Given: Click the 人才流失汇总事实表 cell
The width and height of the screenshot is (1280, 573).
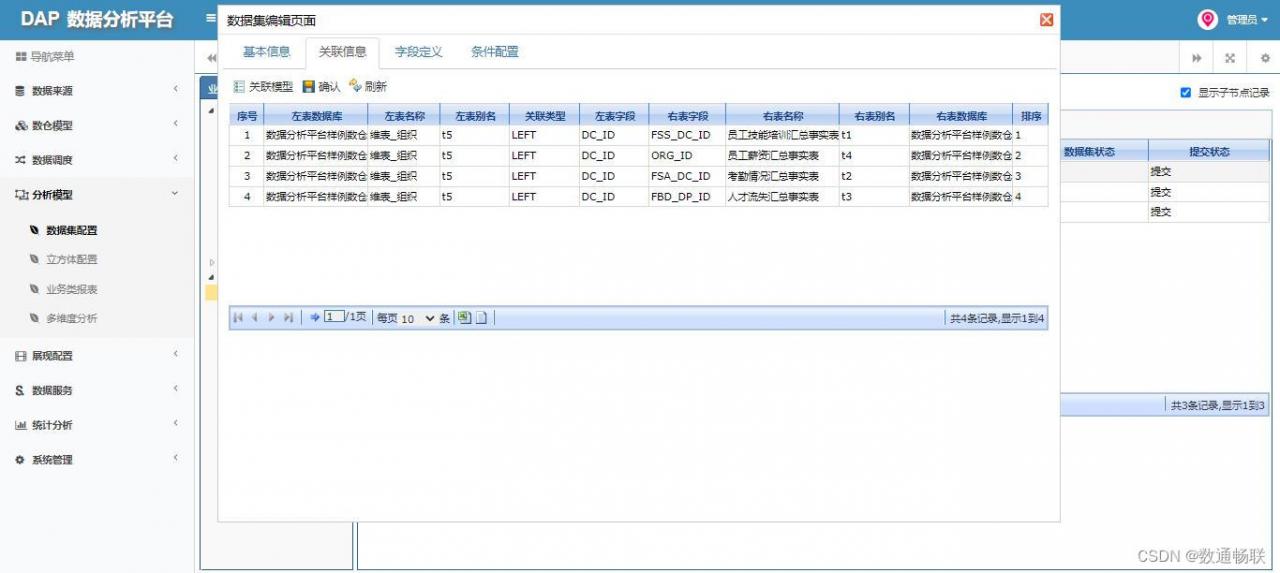Looking at the screenshot, I should coord(783,197).
